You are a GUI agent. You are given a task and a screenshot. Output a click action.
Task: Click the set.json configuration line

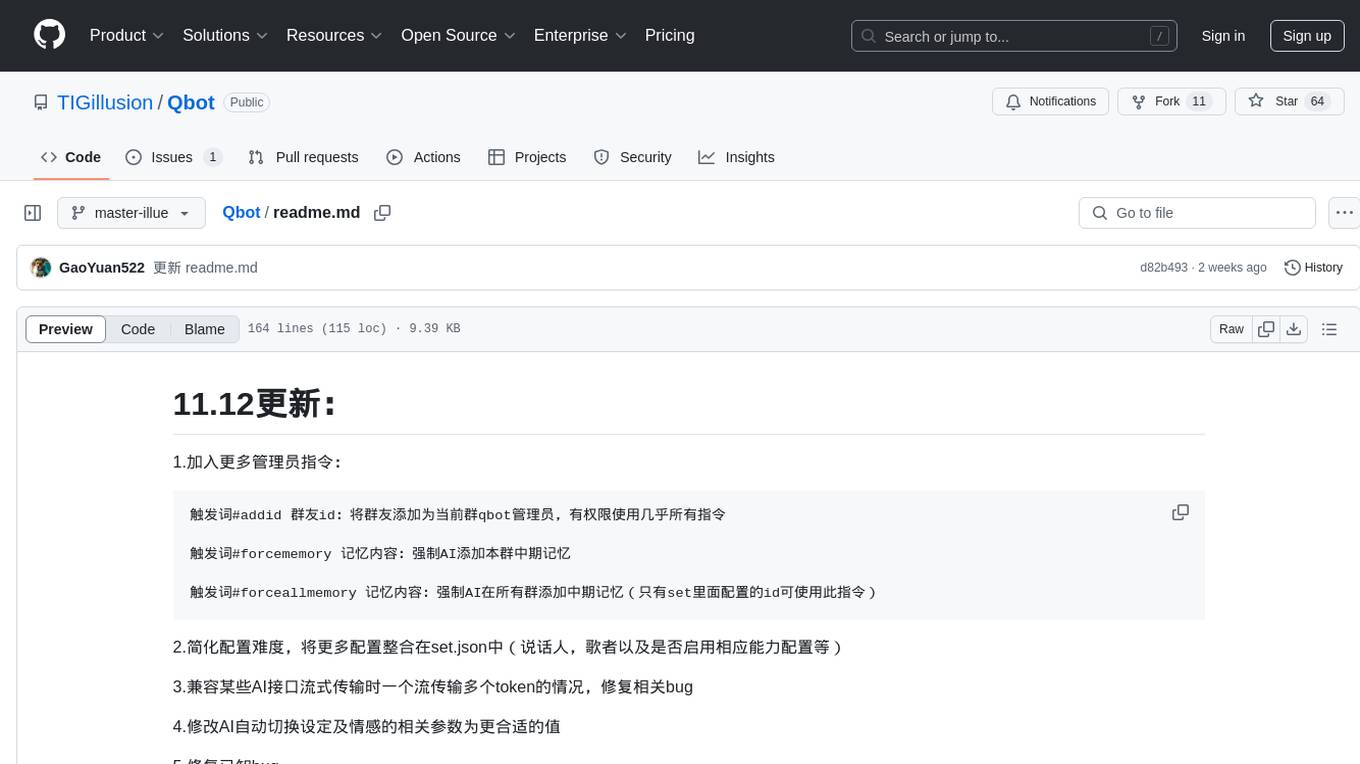(509, 647)
